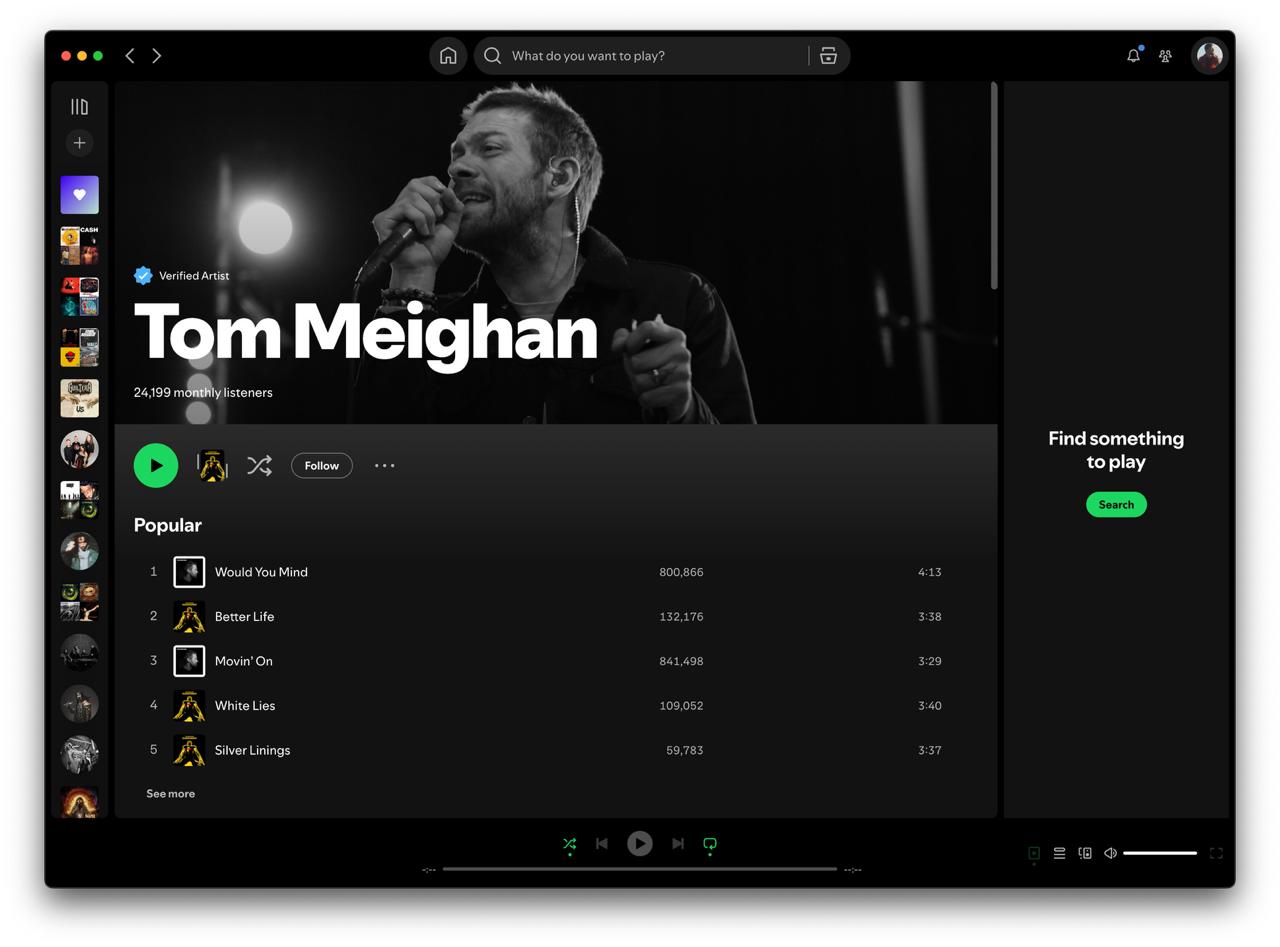Open the Queue icon

1059,853
